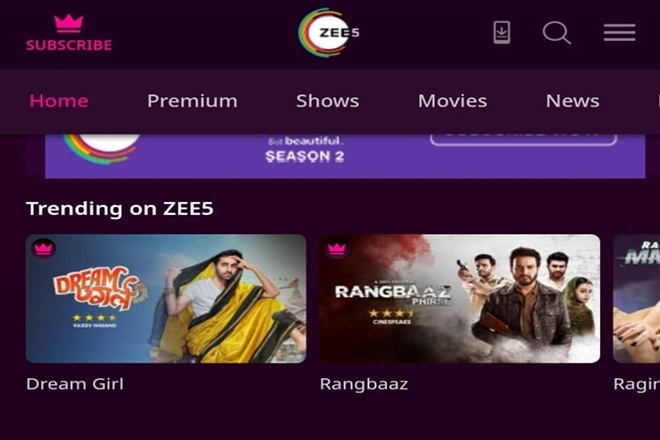This screenshot has width=660, height=440.
Task: Tap premium crown badge on Rangbaaz
Action: pos(336,249)
